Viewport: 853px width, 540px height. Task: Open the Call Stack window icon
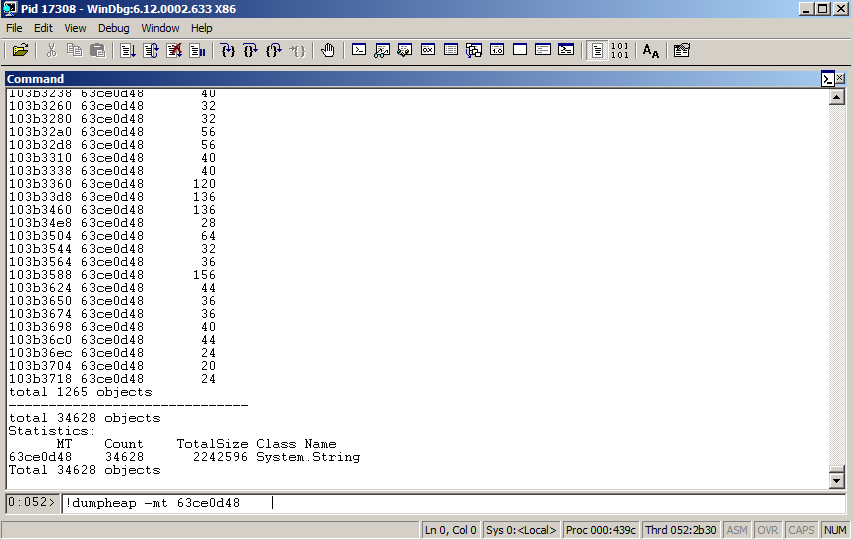[474, 50]
